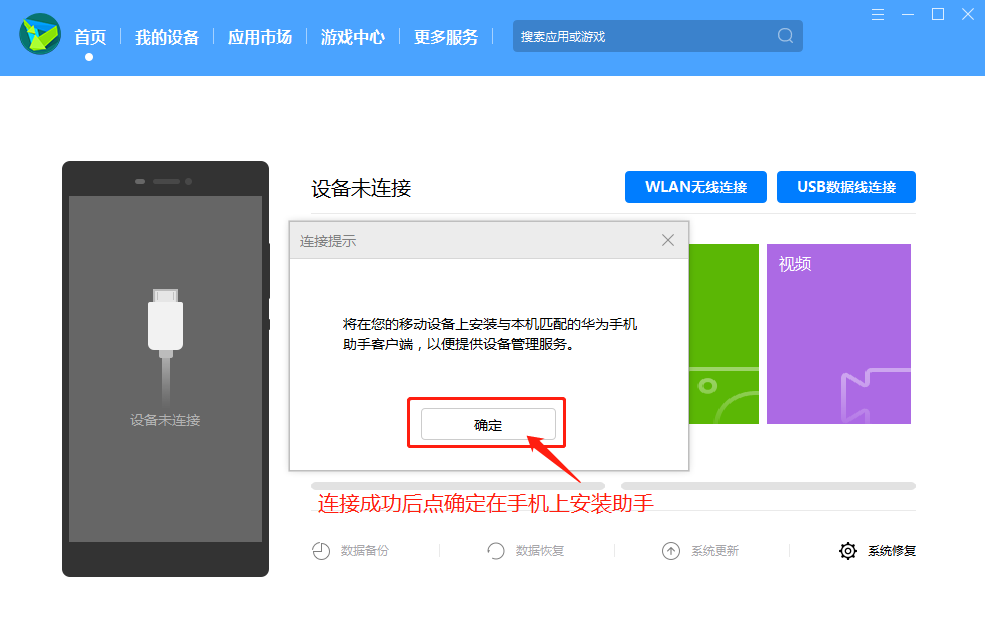Maximize the HiSuite window

pyautogui.click(x=938, y=14)
